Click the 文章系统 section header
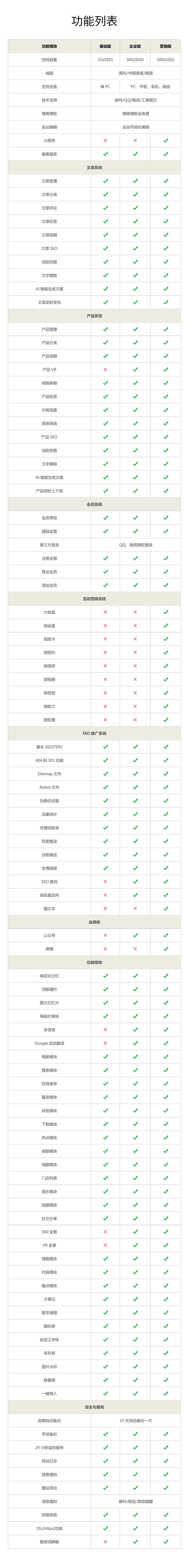Image resolution: width=189 pixels, height=1568 pixels. tap(94, 167)
